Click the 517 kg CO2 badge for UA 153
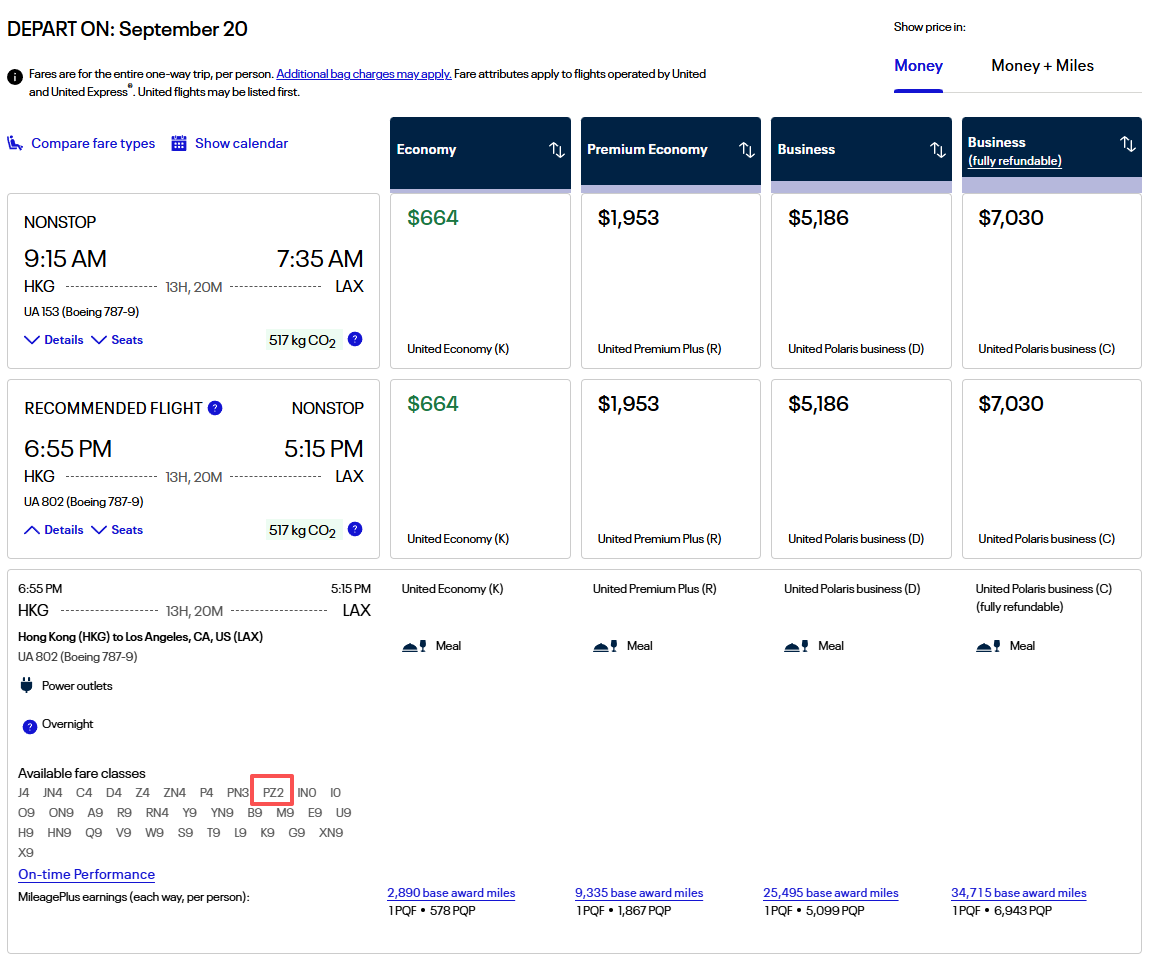 (x=303, y=340)
